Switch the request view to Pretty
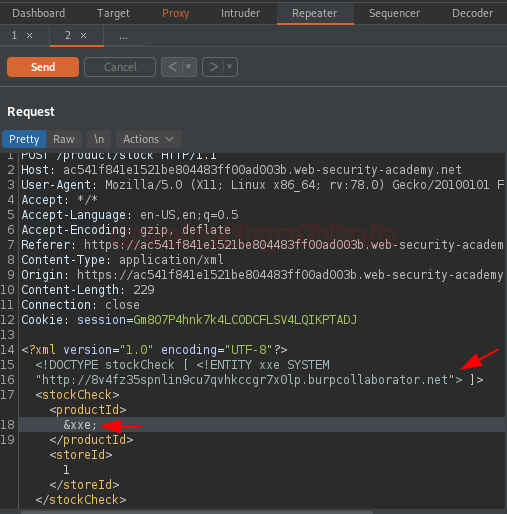Screen dimensions: 507x514 pos(24,139)
